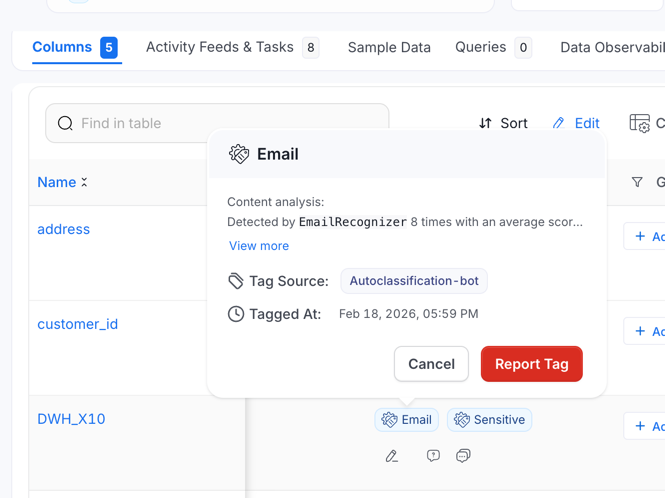This screenshot has height=498, width=665.
Task: Click the Queries count badge 0
Action: [523, 47]
